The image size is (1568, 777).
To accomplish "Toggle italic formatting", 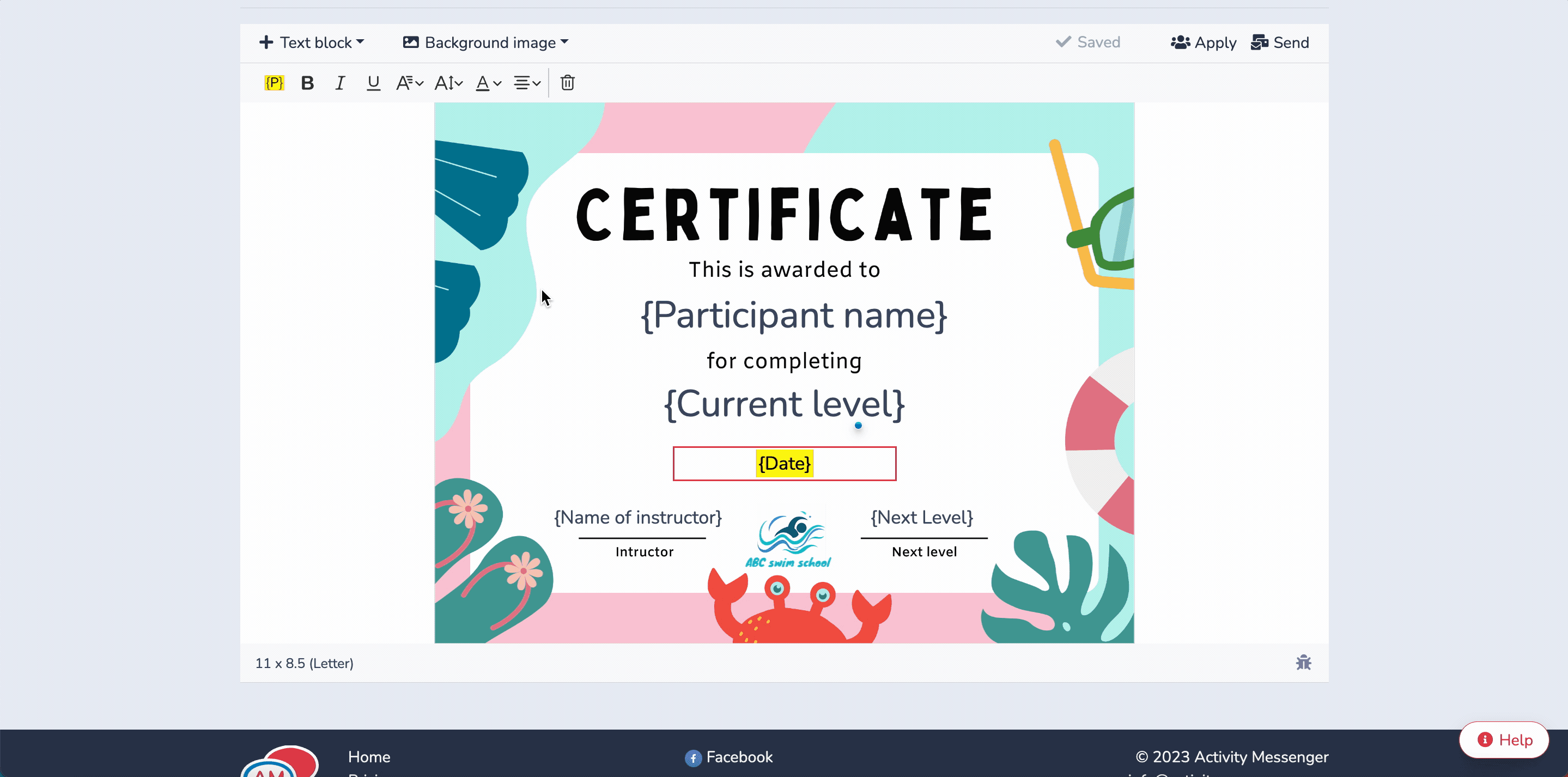I will (x=341, y=83).
